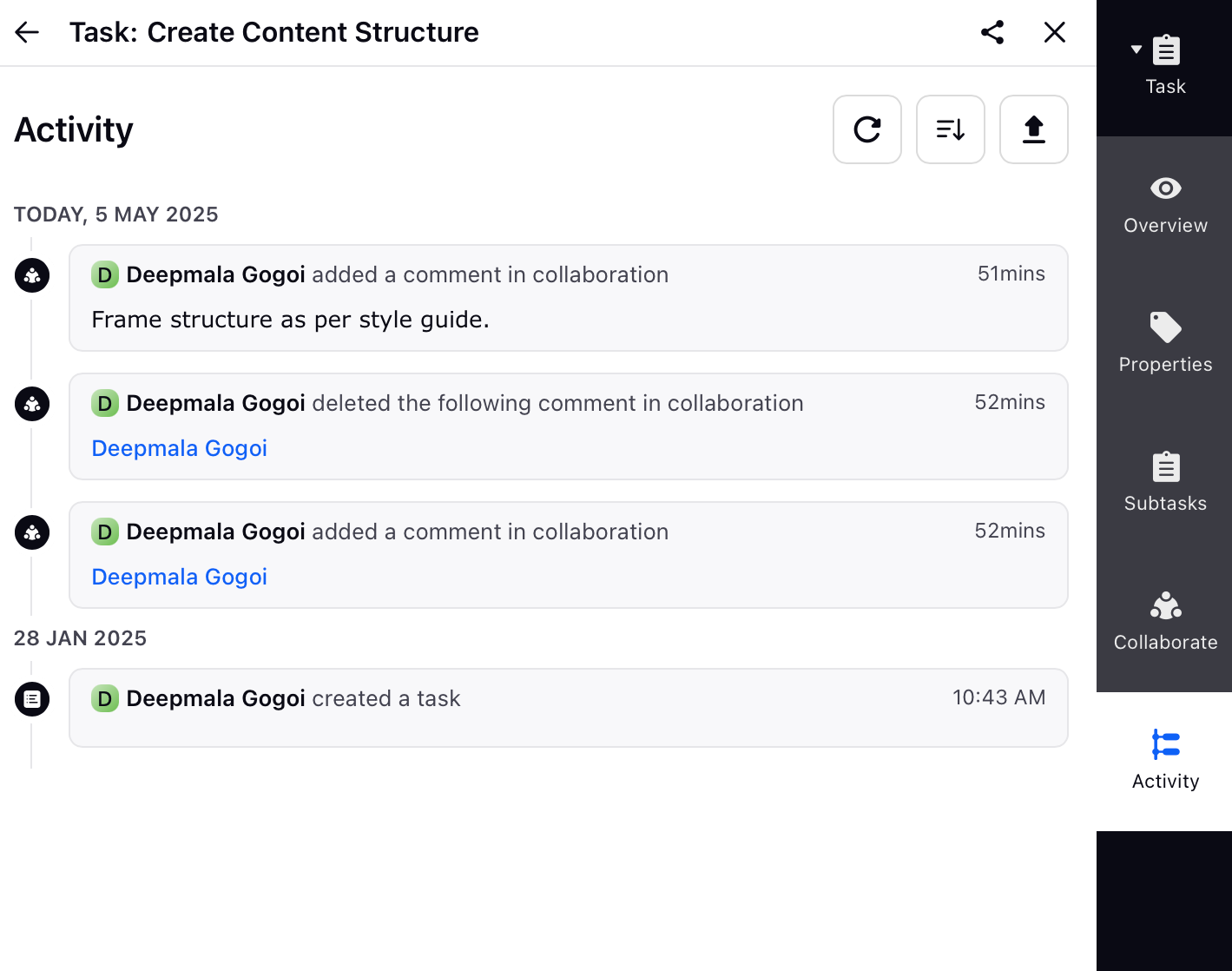Click title 'Task: Create Content Structure'
This screenshot has width=1232, height=971.
click(x=274, y=32)
